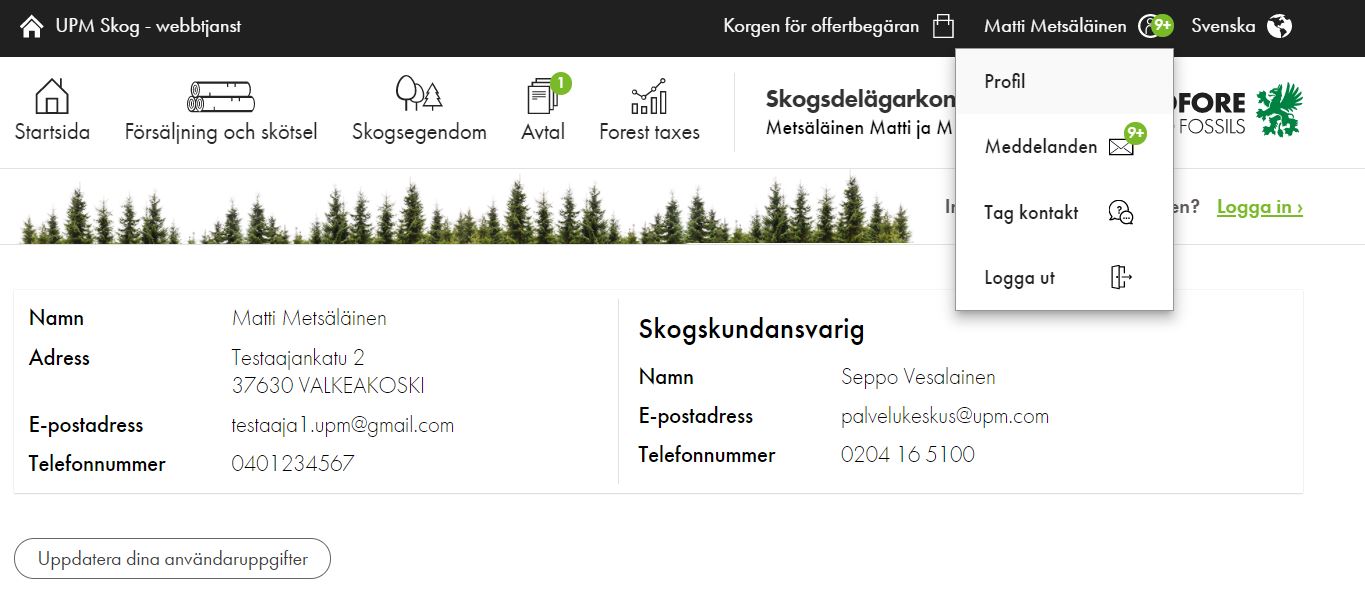Choose Meddelanden in user dropdown
Screen dimensions: 1365x595
(x=1064, y=147)
